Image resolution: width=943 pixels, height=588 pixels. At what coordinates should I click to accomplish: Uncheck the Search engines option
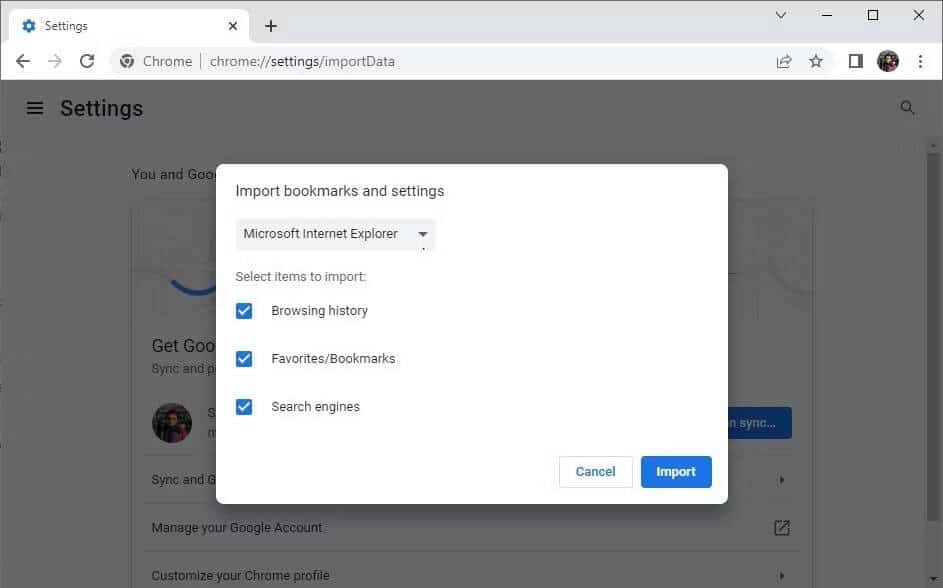click(244, 406)
